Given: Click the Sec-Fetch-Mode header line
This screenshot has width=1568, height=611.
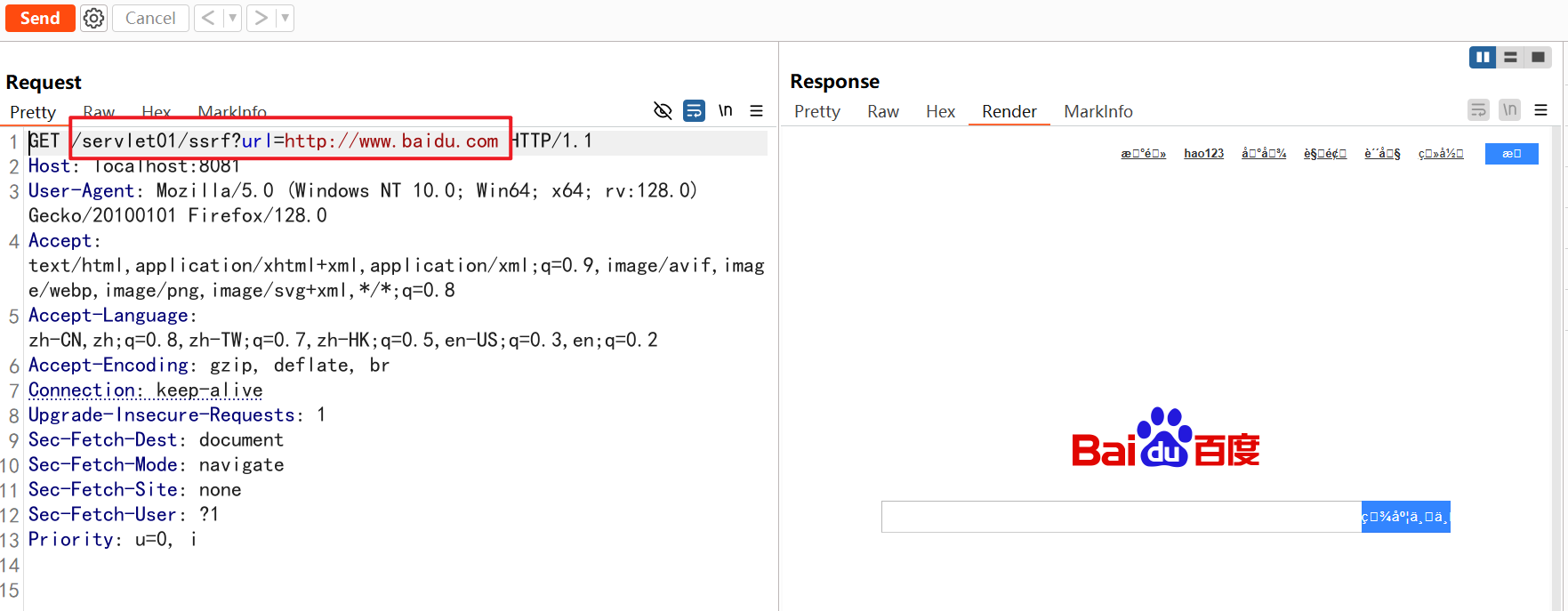Looking at the screenshot, I should 157,464.
